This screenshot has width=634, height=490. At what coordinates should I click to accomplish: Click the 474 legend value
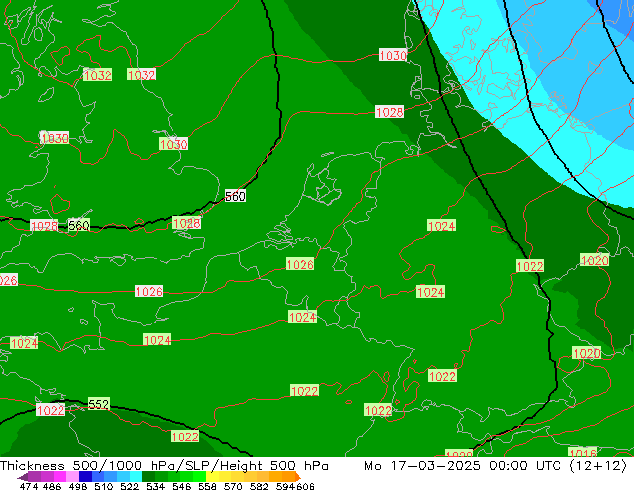[29, 486]
